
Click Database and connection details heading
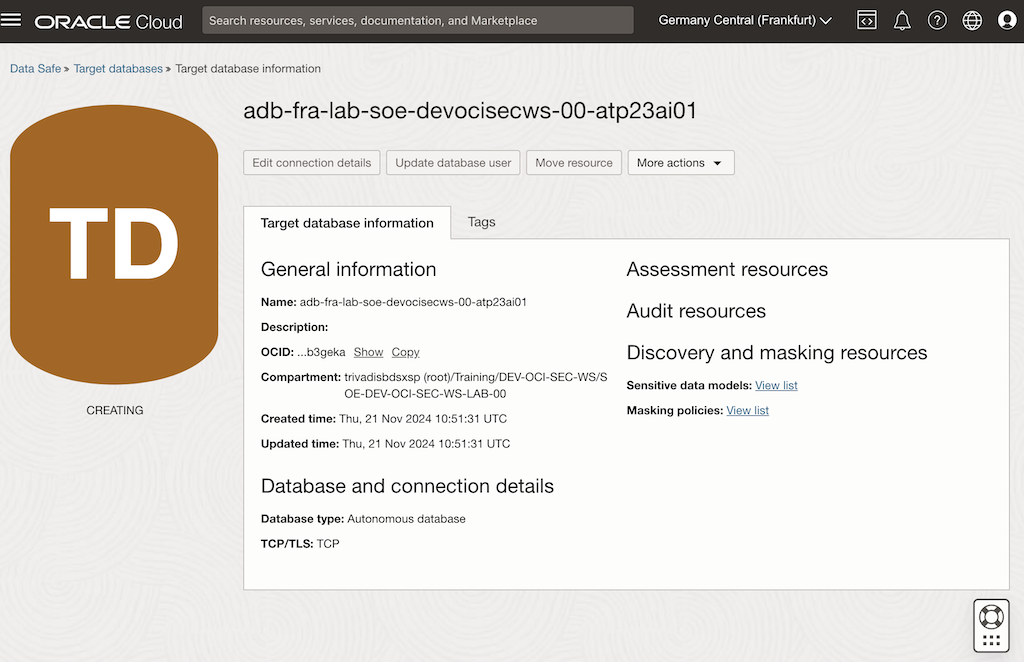pos(407,486)
